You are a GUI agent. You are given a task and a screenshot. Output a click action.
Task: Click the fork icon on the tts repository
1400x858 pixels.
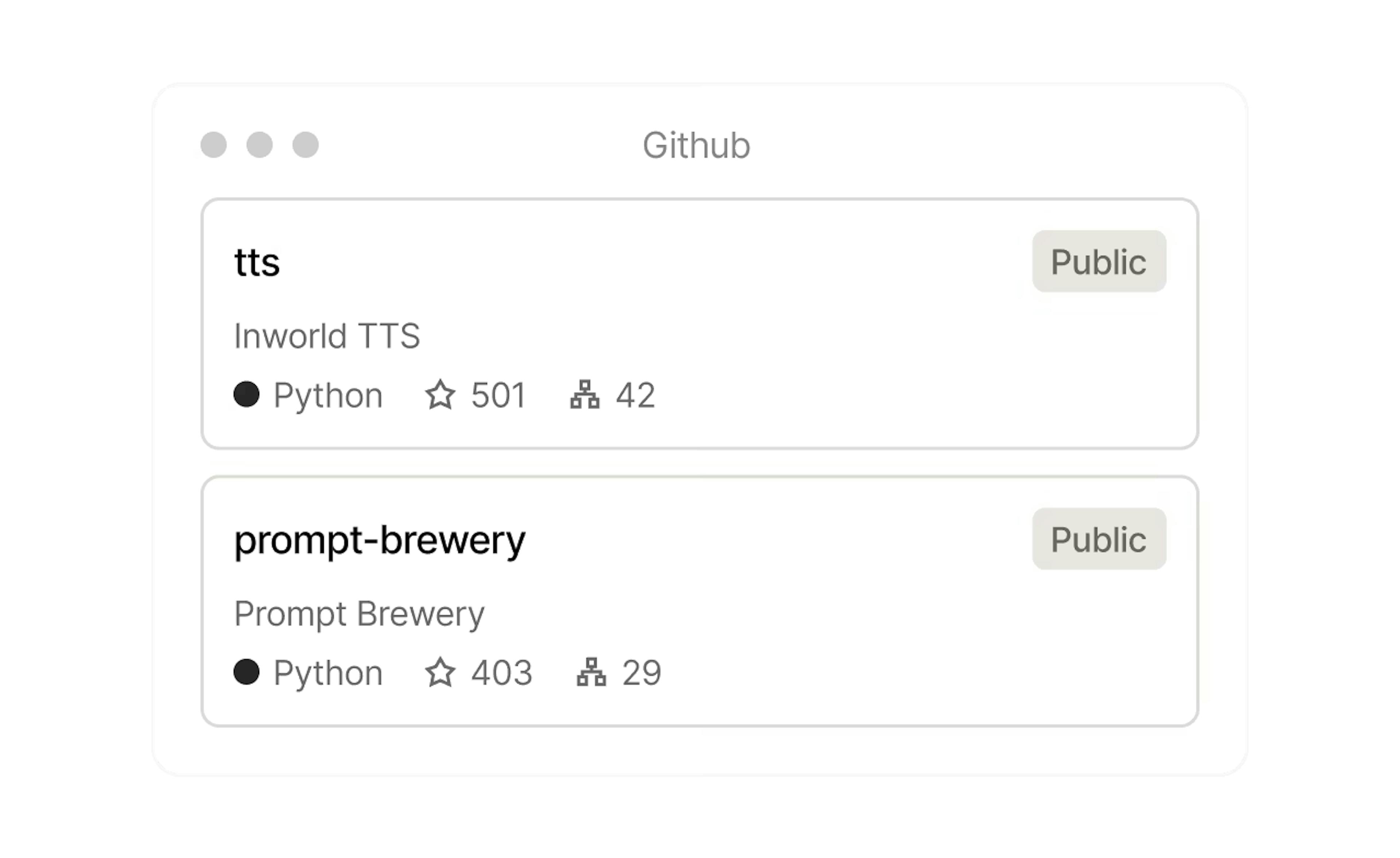coord(585,395)
